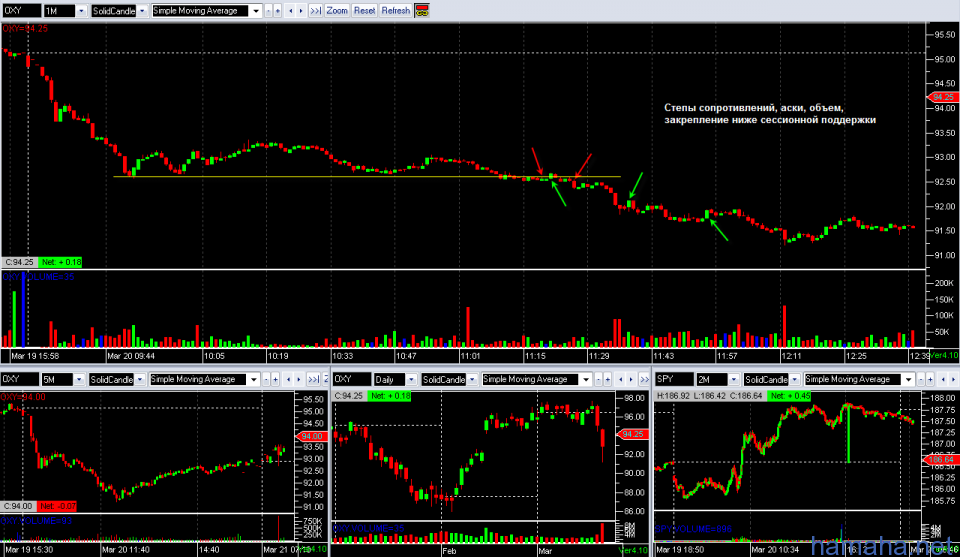Focus the SPY symbol input field
This screenshot has width=960, height=557.
click(x=675, y=379)
